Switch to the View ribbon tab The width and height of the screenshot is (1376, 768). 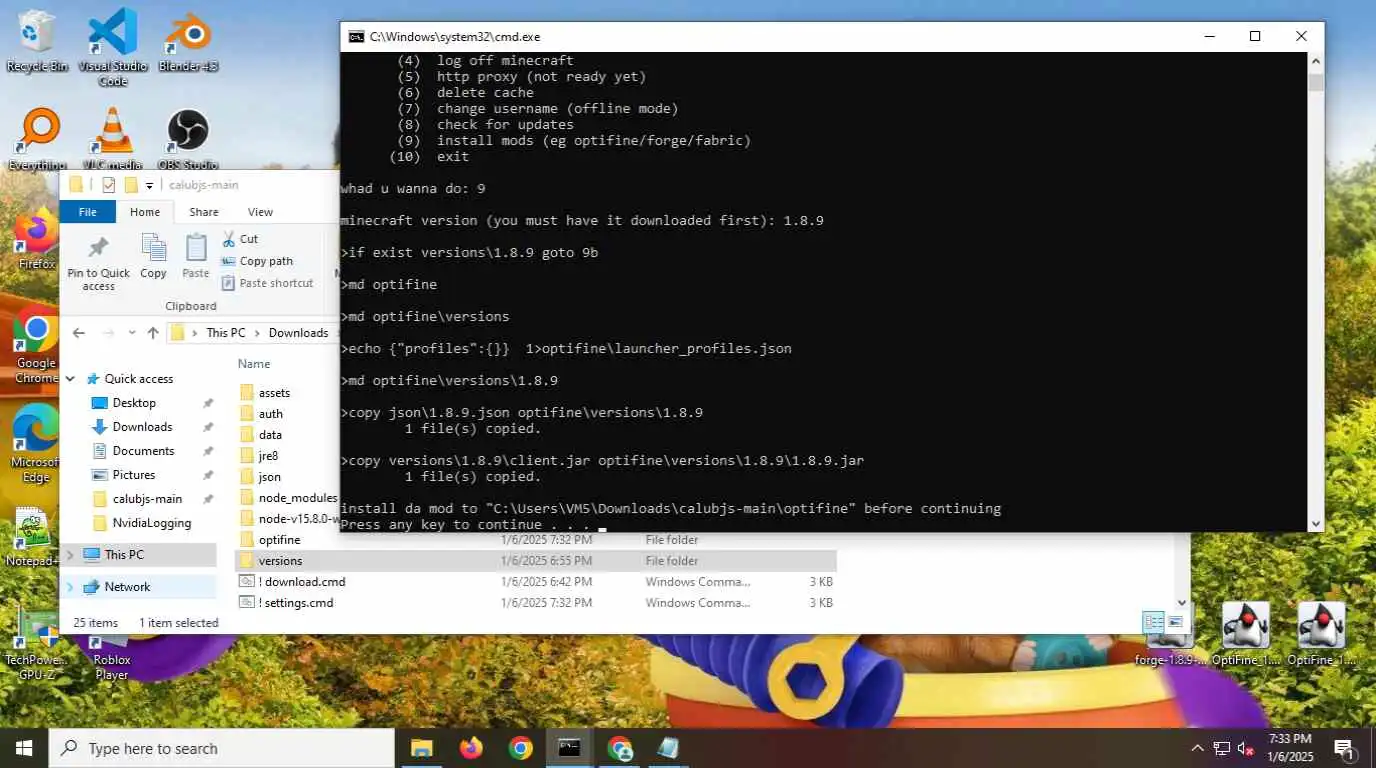click(260, 212)
